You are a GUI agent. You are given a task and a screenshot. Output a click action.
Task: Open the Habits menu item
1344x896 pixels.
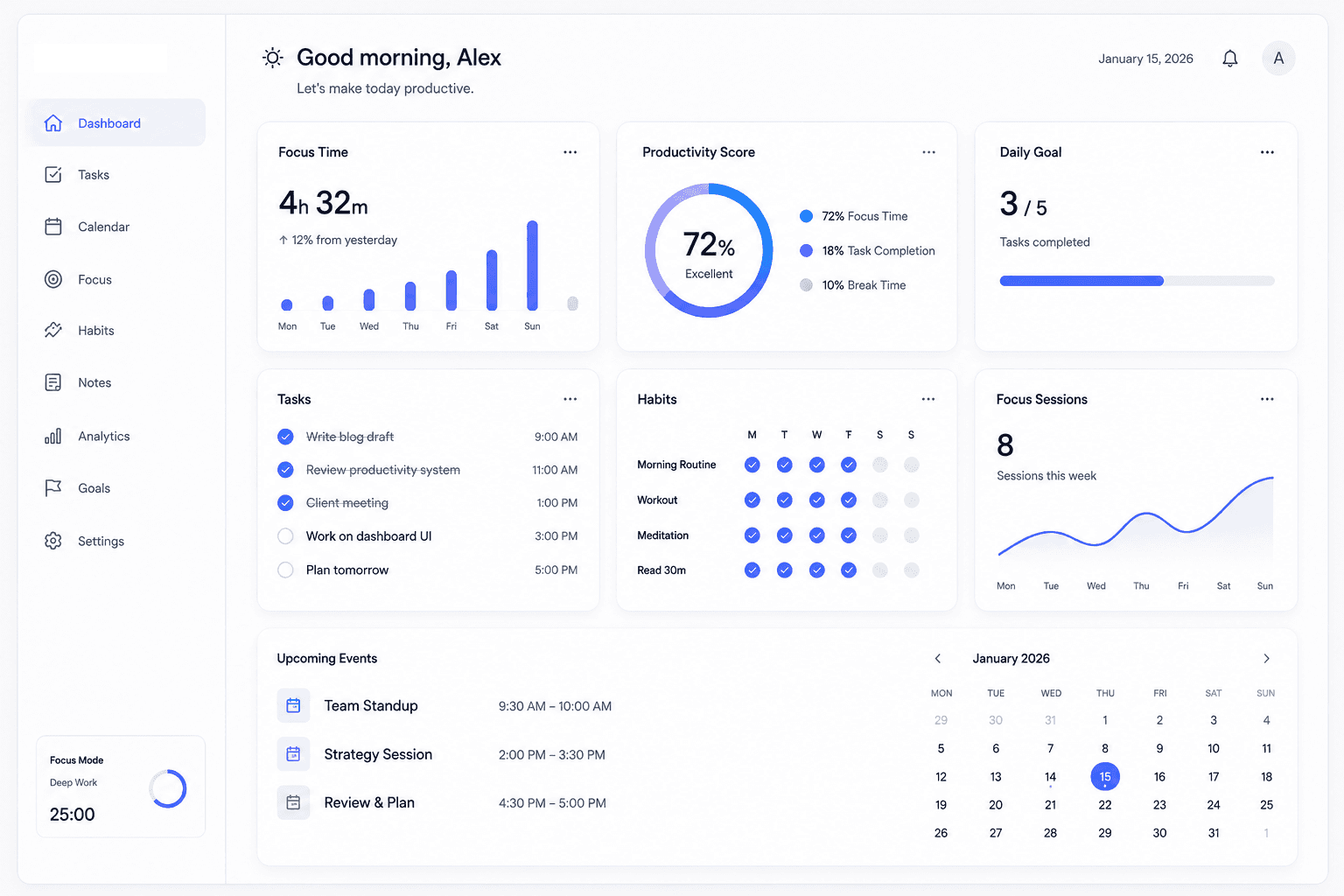pos(119,331)
